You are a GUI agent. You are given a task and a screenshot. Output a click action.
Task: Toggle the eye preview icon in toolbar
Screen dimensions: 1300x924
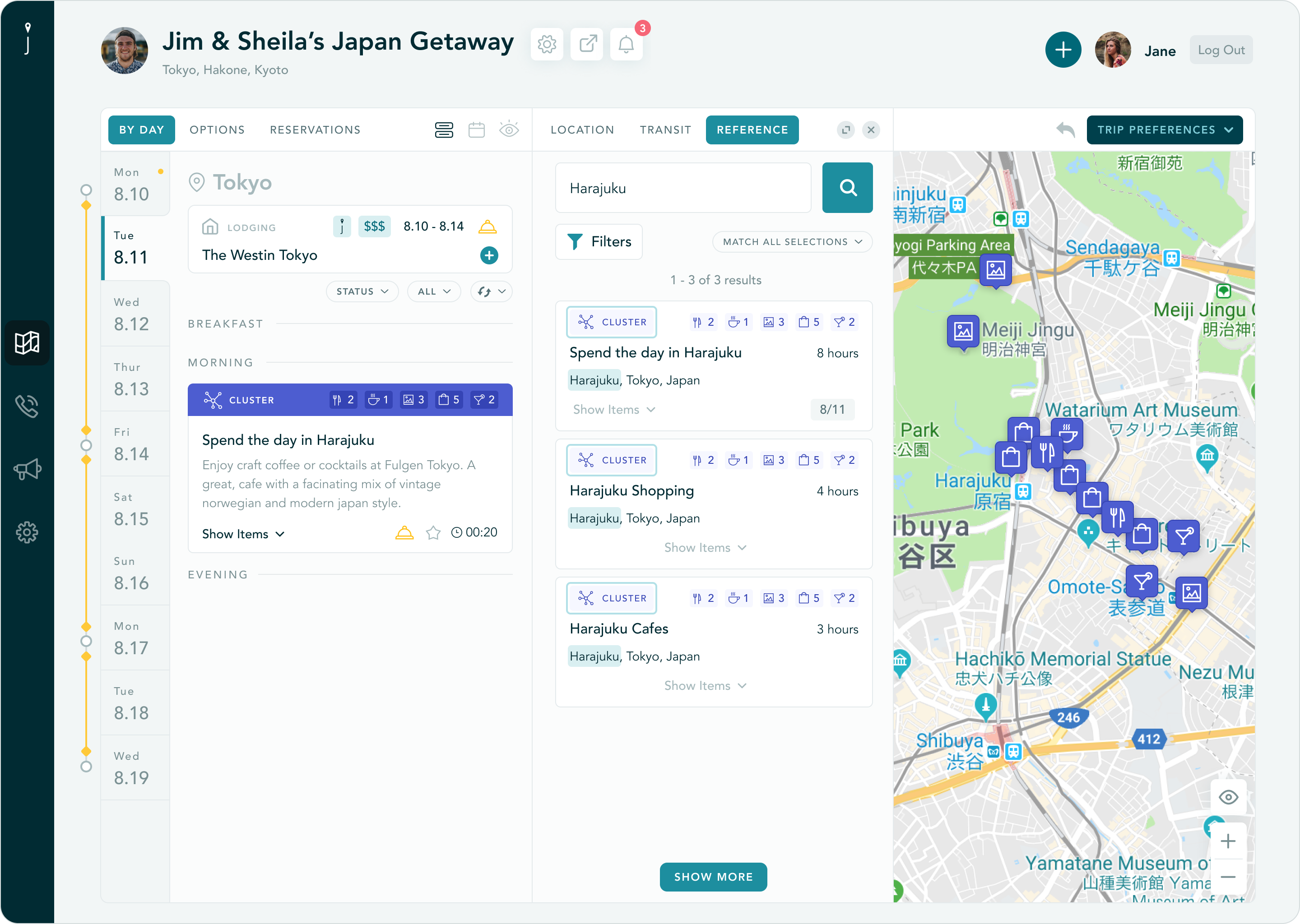[509, 130]
